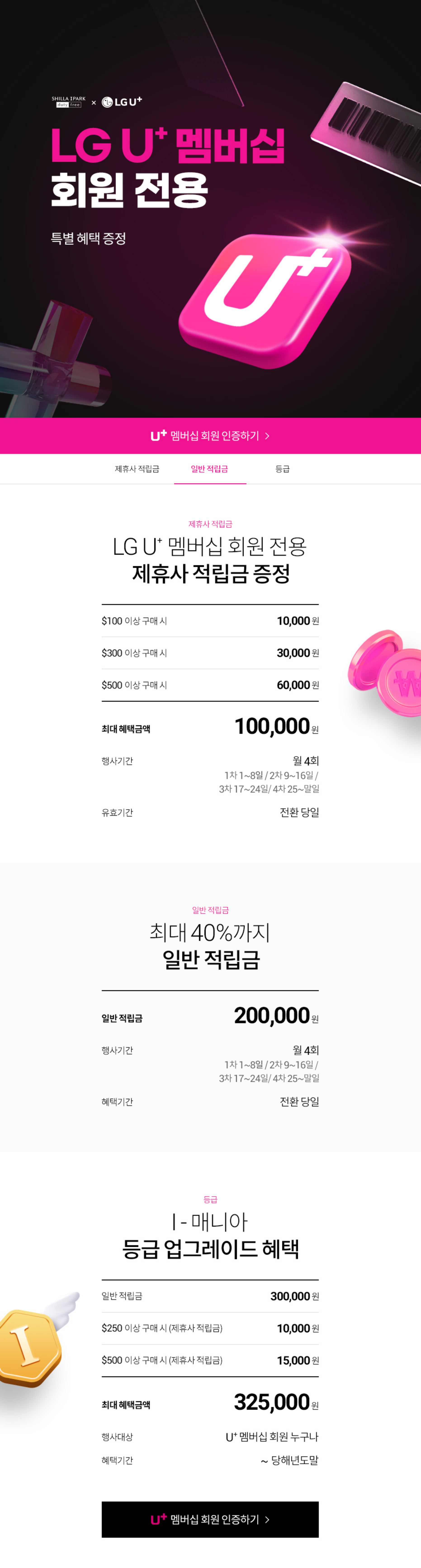Open the 등급 tab
The height and width of the screenshot is (1568, 421).
[282, 469]
